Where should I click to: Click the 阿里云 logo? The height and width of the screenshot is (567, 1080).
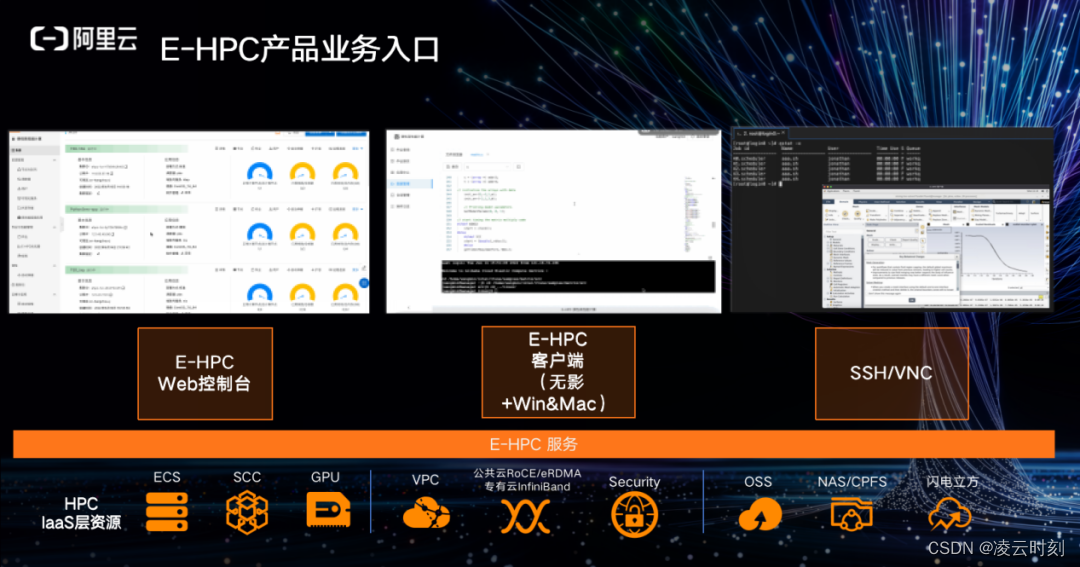click(x=83, y=39)
